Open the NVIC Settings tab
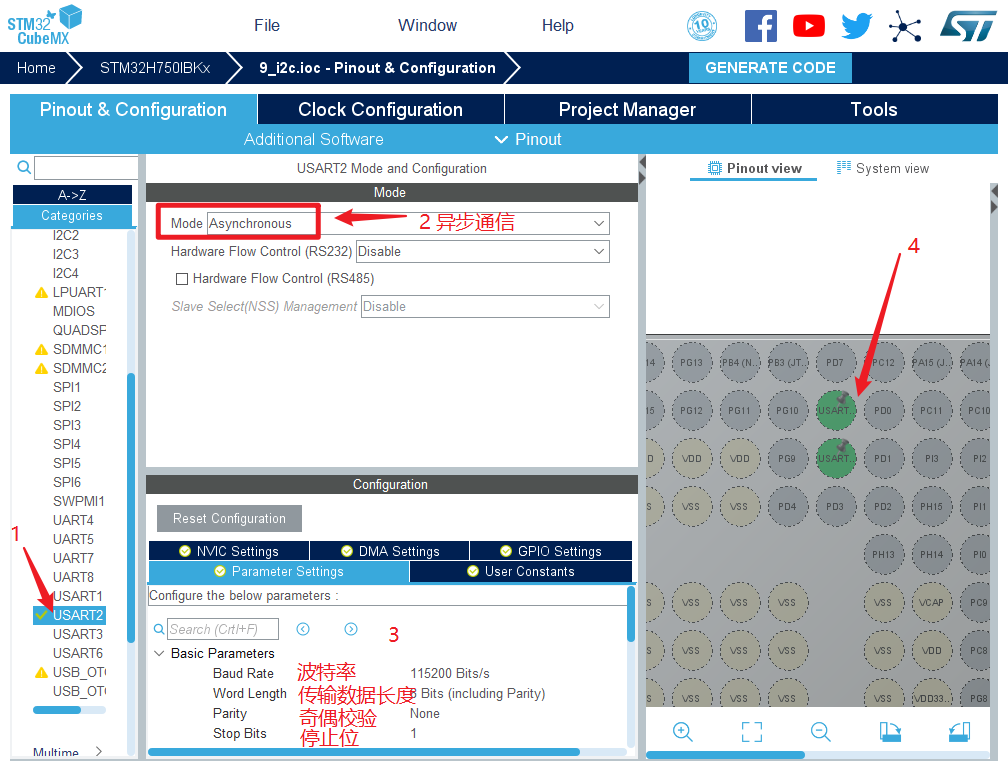This screenshot has height=771, width=1008. tap(229, 551)
